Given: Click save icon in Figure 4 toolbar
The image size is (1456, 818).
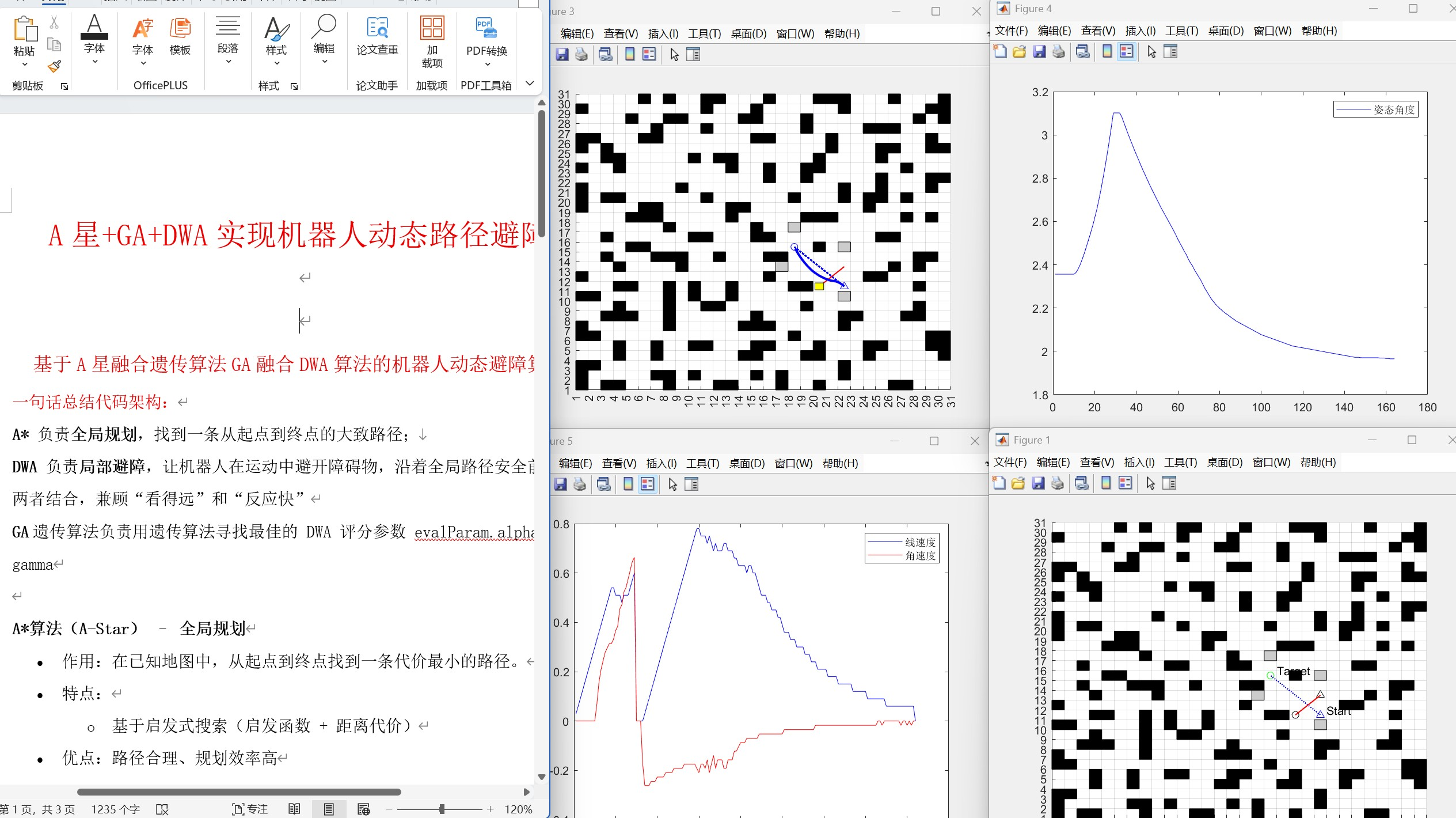Looking at the screenshot, I should click(x=1039, y=52).
